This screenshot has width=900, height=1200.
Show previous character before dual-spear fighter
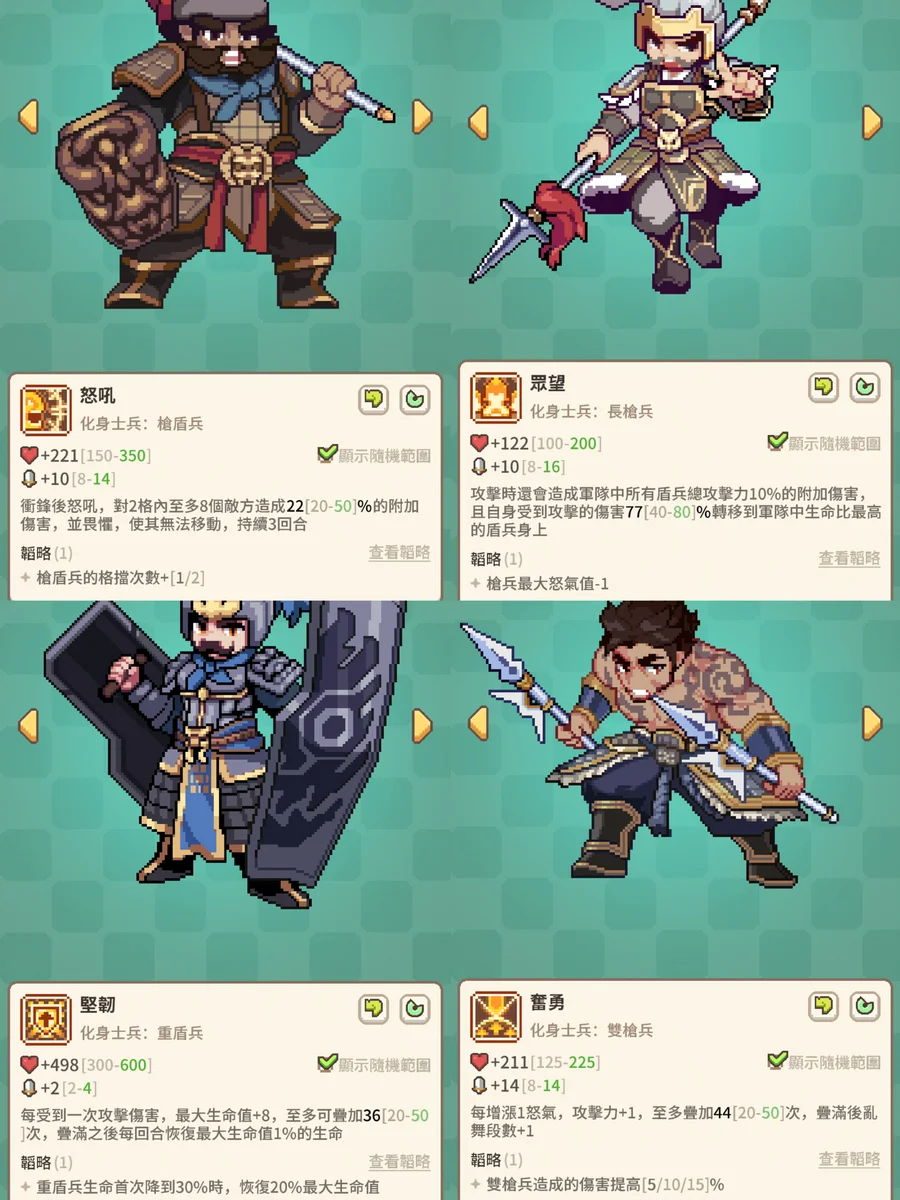[478, 722]
